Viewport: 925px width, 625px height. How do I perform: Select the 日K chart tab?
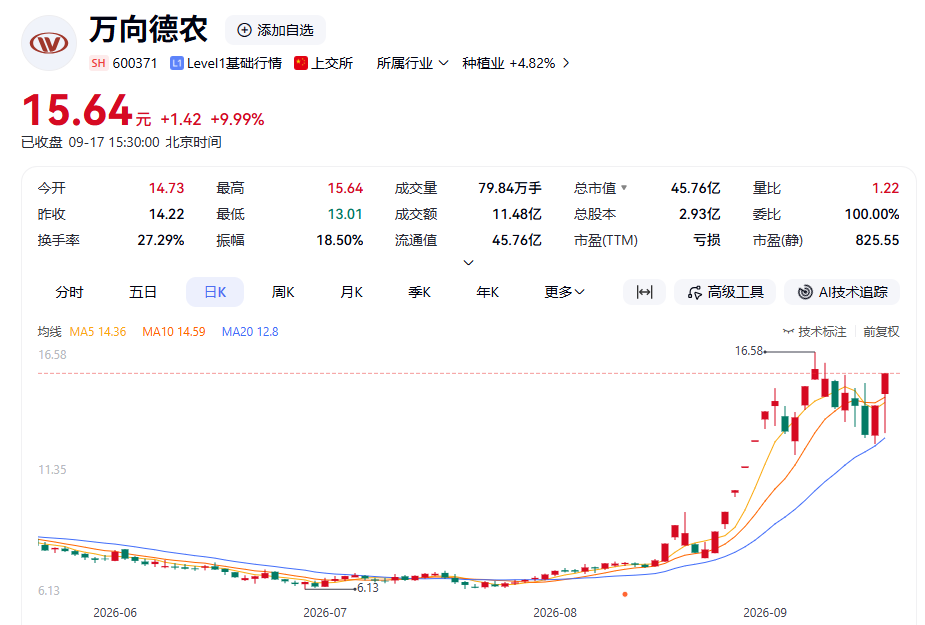215,292
